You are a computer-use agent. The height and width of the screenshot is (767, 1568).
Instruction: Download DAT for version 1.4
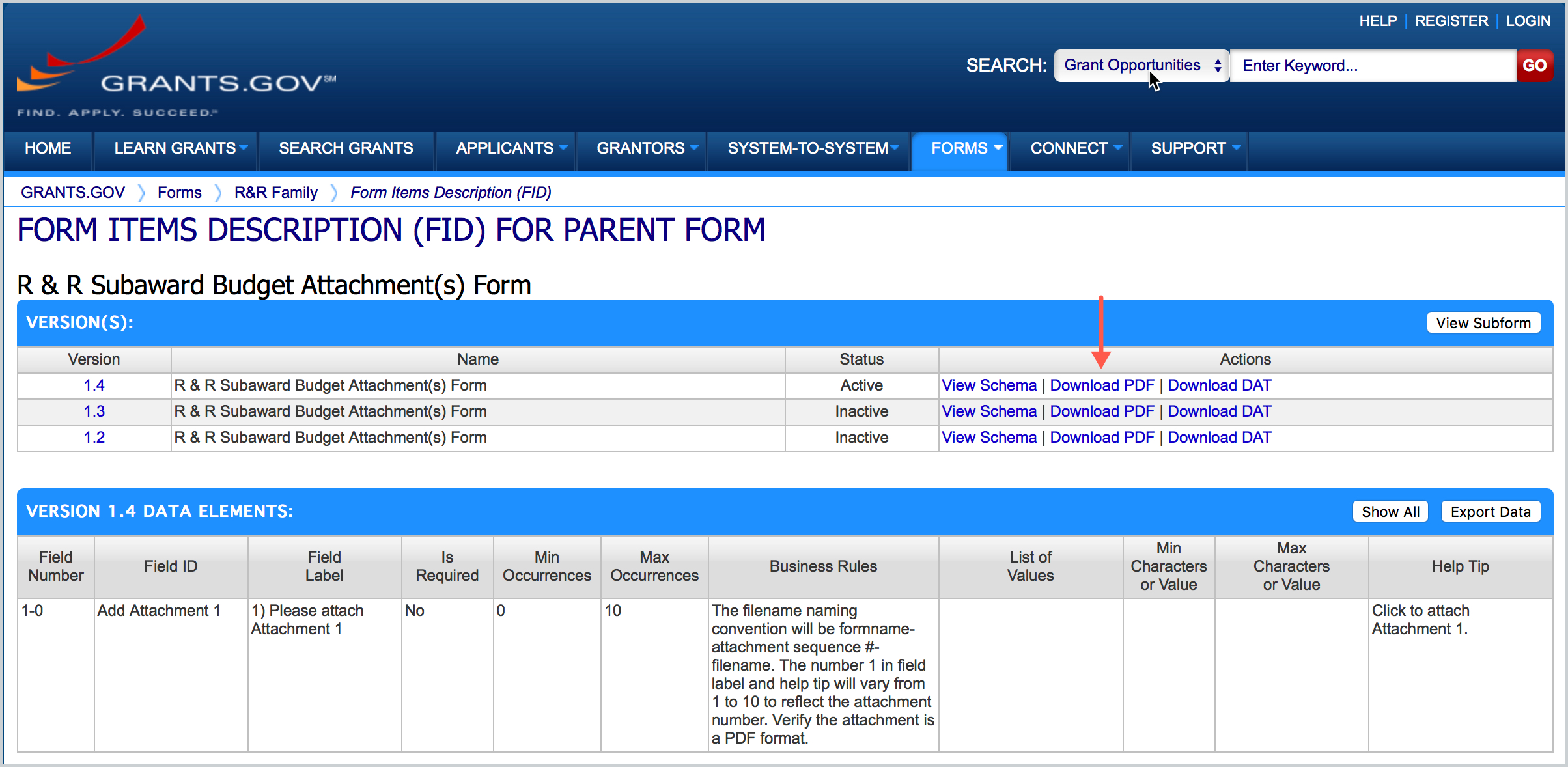coord(1220,385)
